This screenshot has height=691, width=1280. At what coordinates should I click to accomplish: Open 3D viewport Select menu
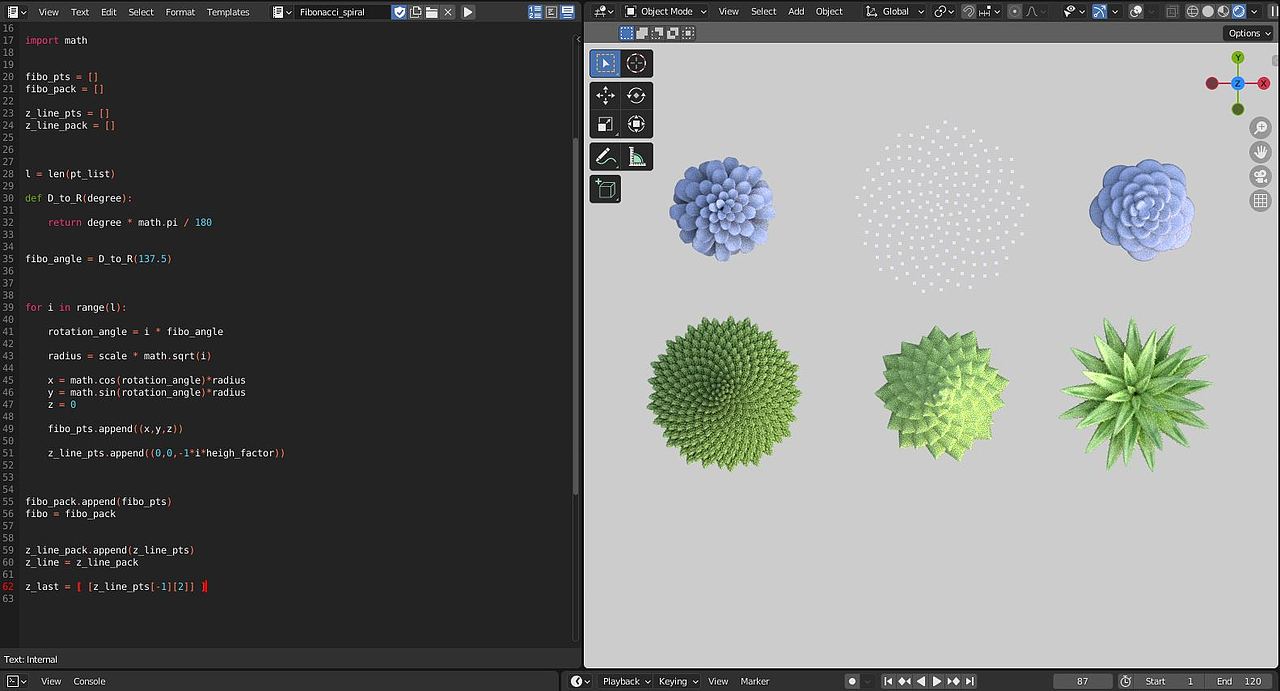[x=764, y=11]
